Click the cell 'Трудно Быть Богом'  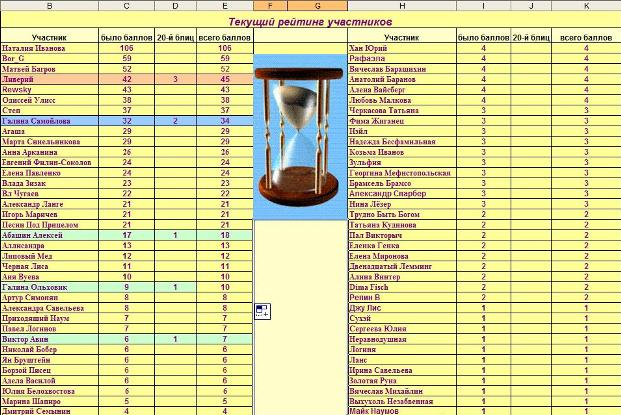tap(402, 214)
